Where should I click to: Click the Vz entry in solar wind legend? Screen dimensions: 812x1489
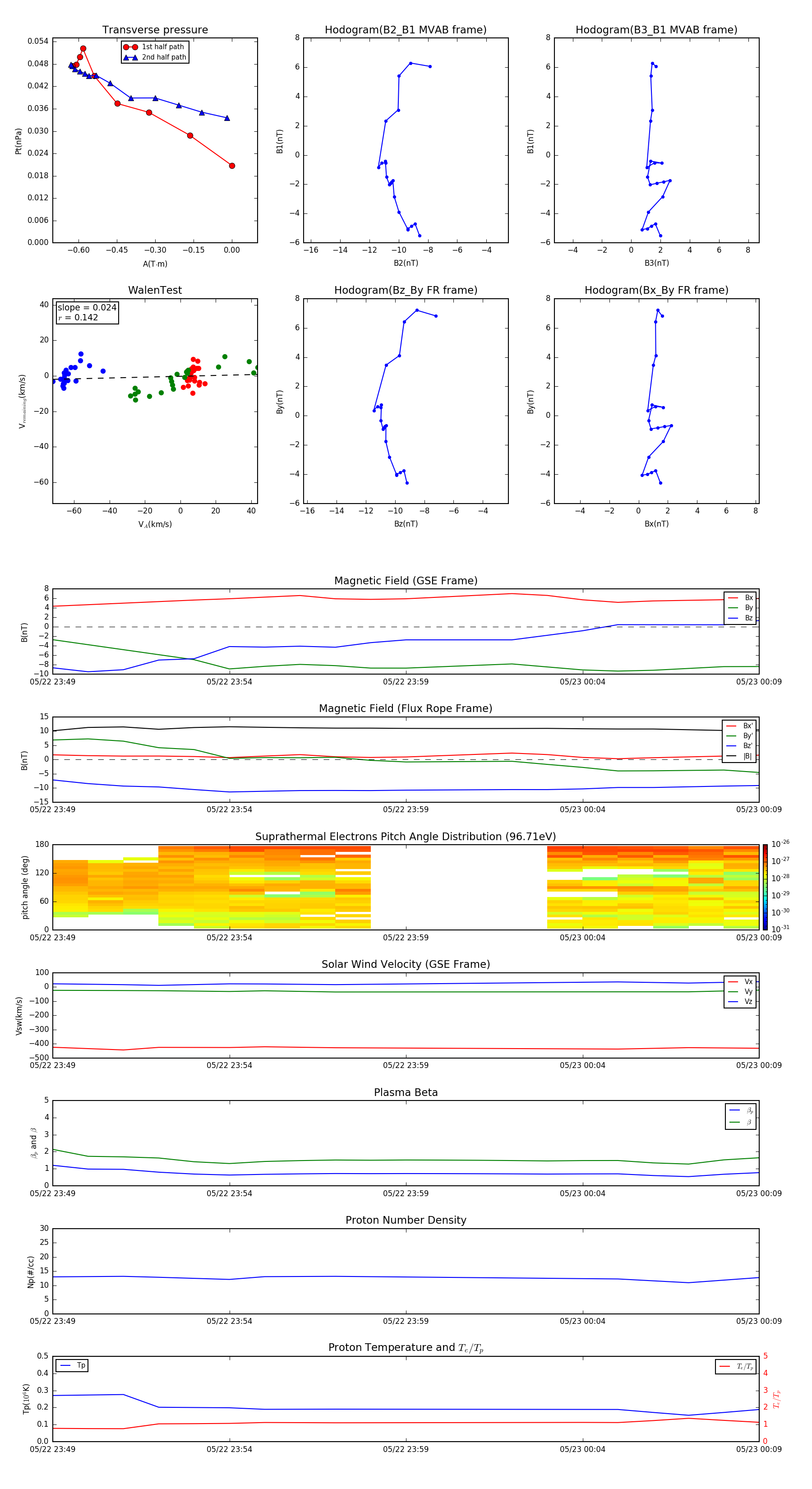click(740, 1002)
